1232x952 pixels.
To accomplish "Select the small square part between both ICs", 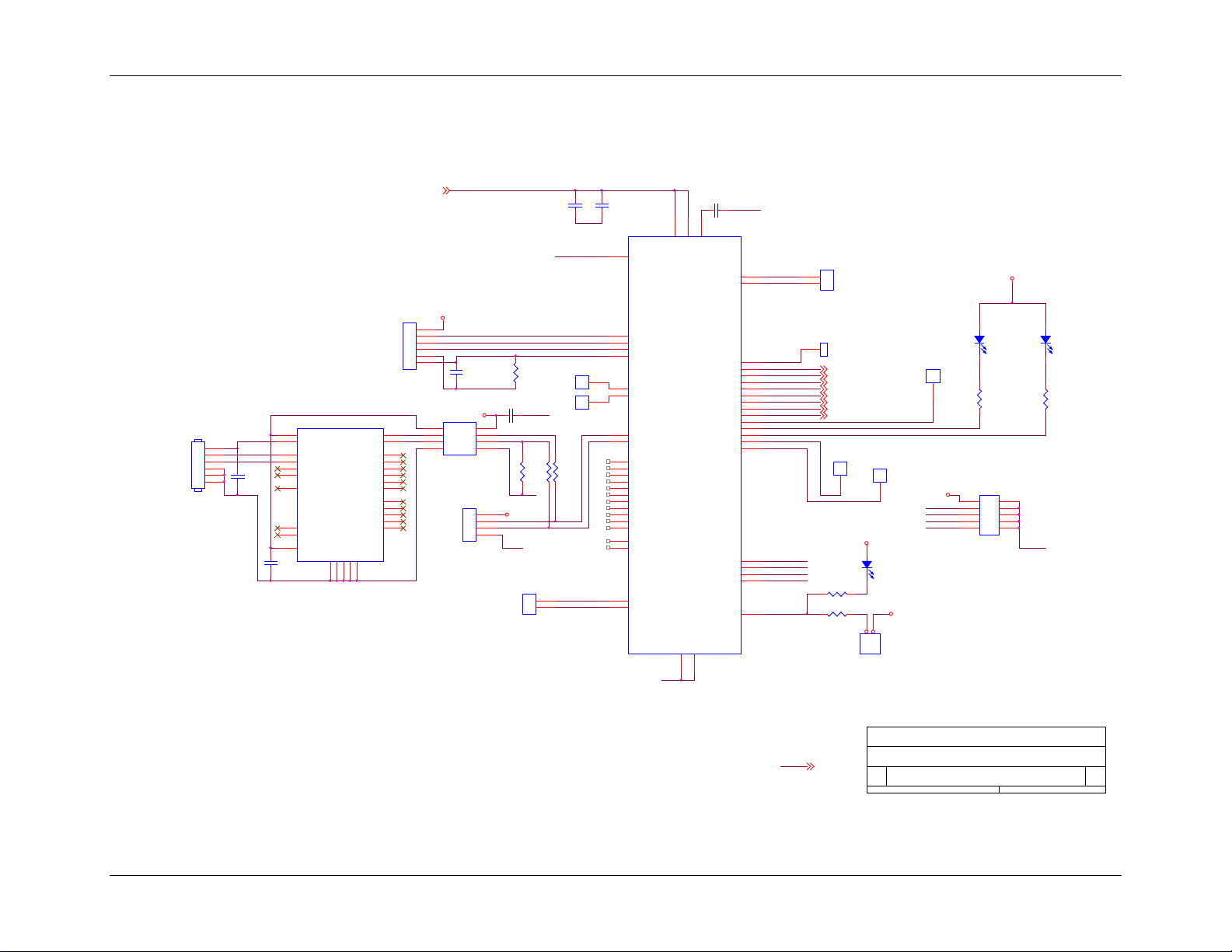I will (x=459, y=438).
